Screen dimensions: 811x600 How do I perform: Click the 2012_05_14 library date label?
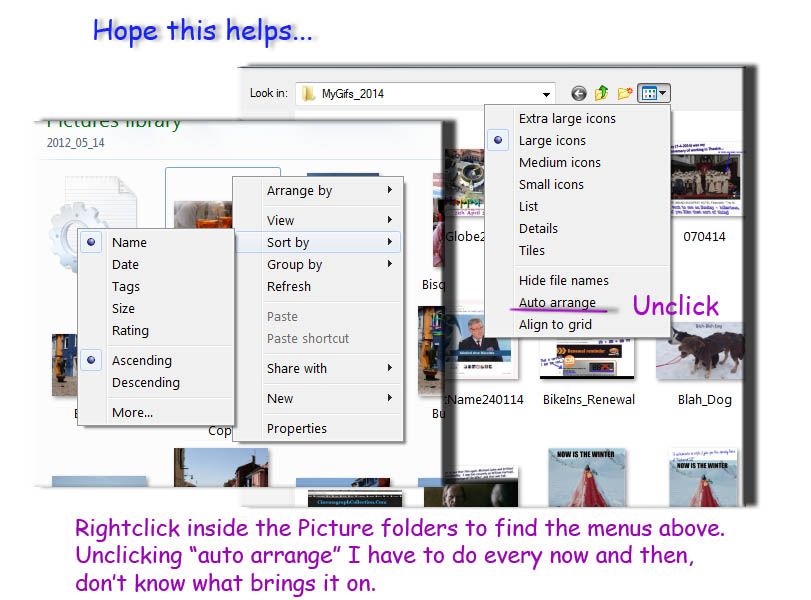pyautogui.click(x=76, y=143)
